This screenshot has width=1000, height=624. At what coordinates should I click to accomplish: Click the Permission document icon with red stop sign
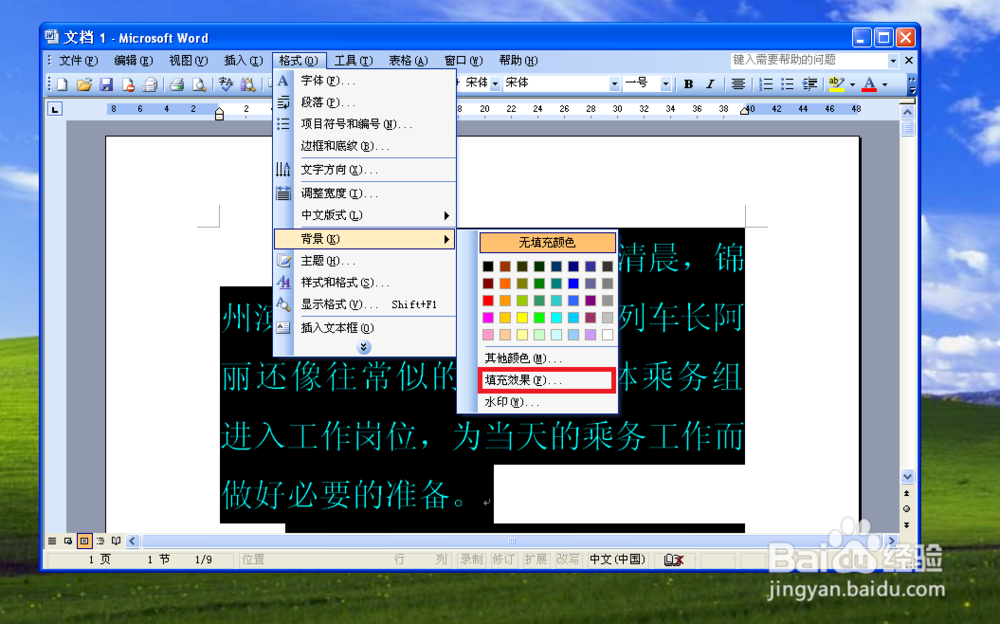coord(128,84)
